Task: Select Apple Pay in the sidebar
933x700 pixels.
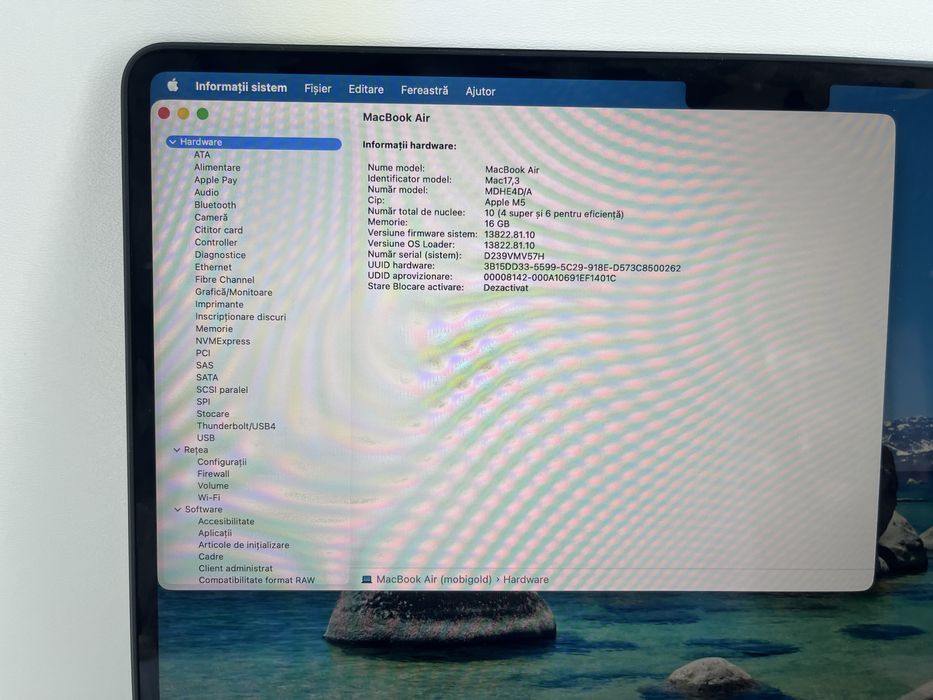Action: [215, 180]
